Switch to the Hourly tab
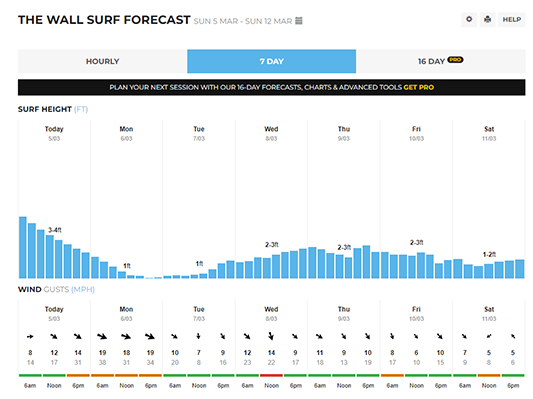533x399 pixels. click(102, 62)
